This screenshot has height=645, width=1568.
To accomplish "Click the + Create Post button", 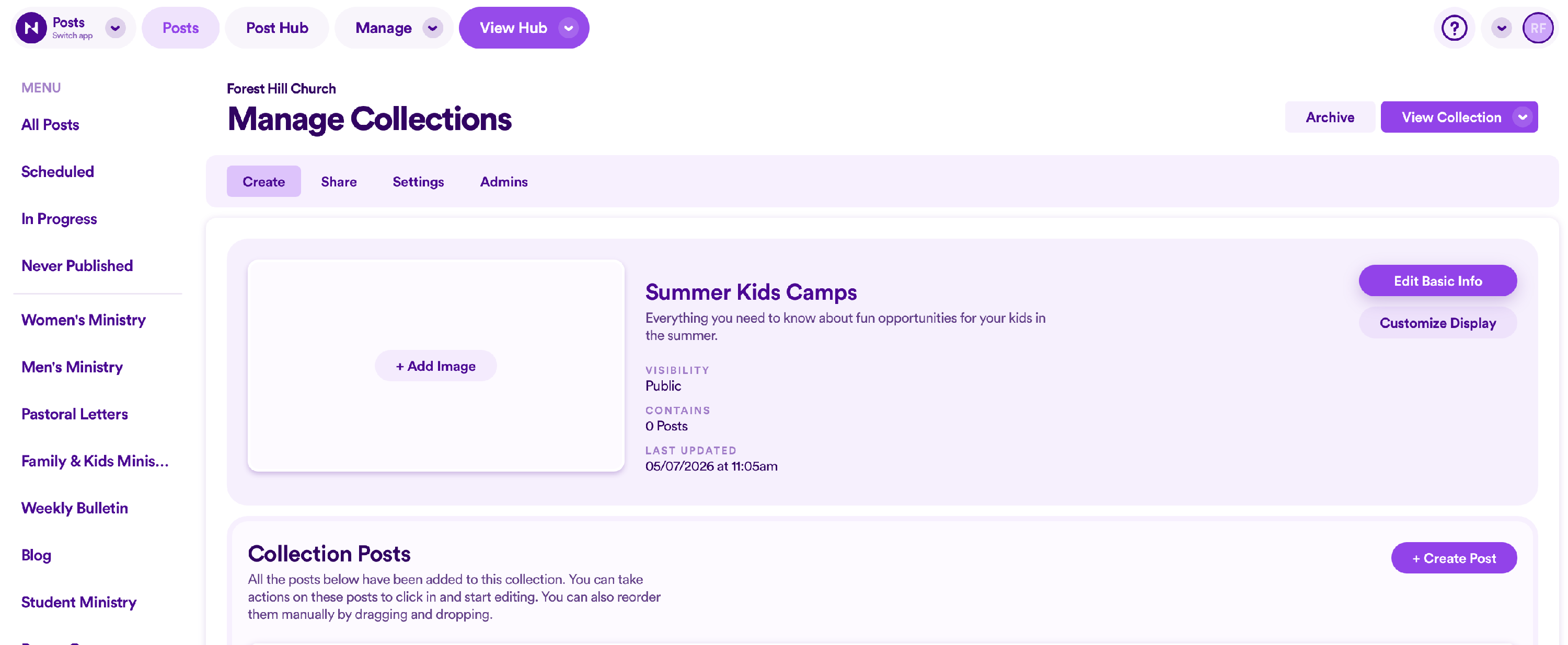I will [1454, 558].
